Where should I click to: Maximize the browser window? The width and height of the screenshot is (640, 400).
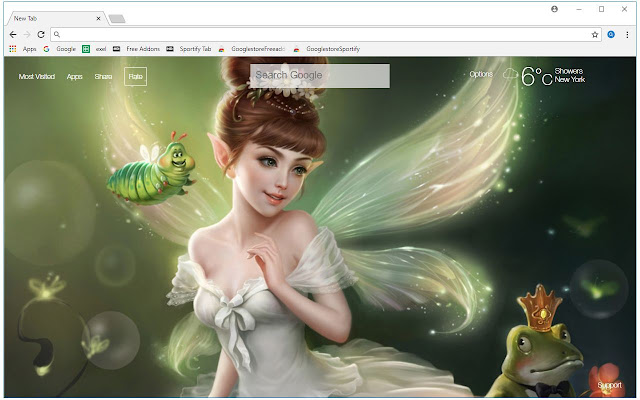coord(601,9)
